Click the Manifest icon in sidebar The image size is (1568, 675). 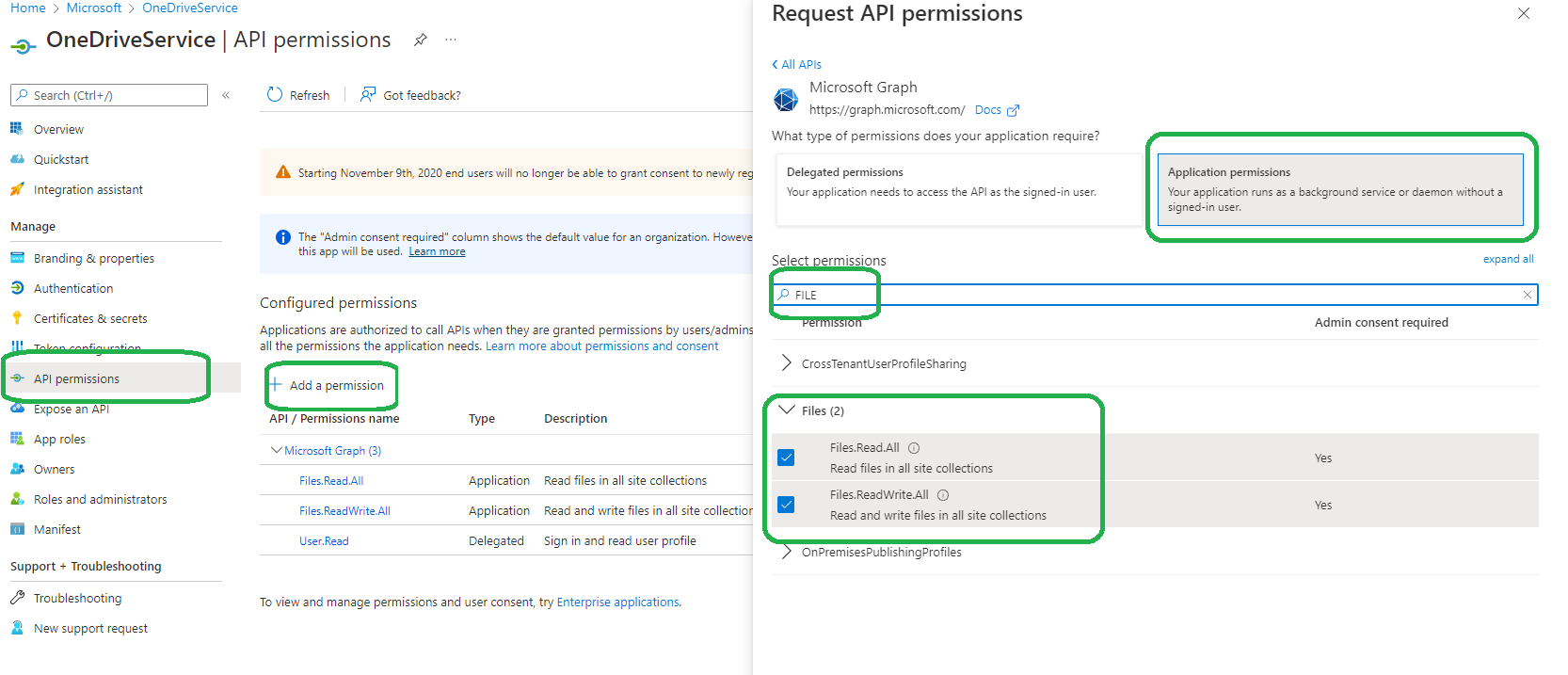tap(17, 529)
